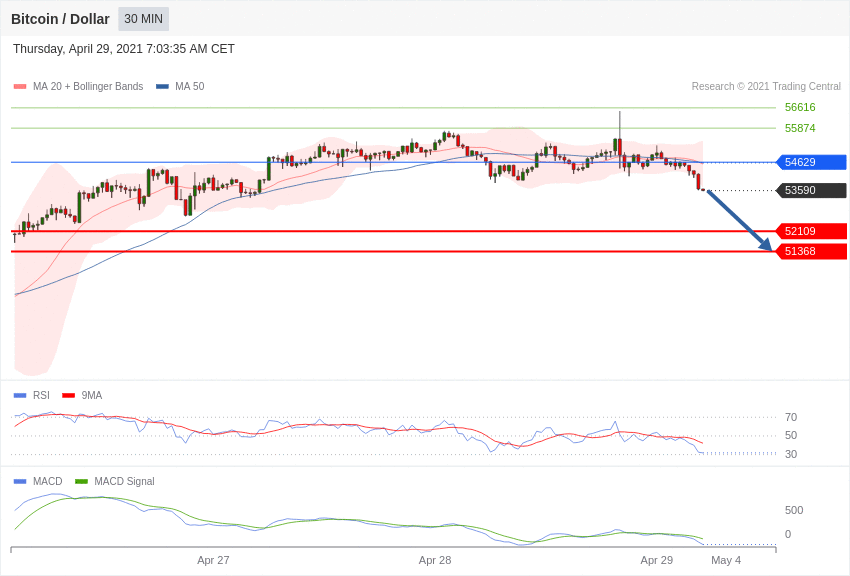Click the Apr 28 date axis label
Screen dimensions: 850x576
pyautogui.click(x=435, y=560)
